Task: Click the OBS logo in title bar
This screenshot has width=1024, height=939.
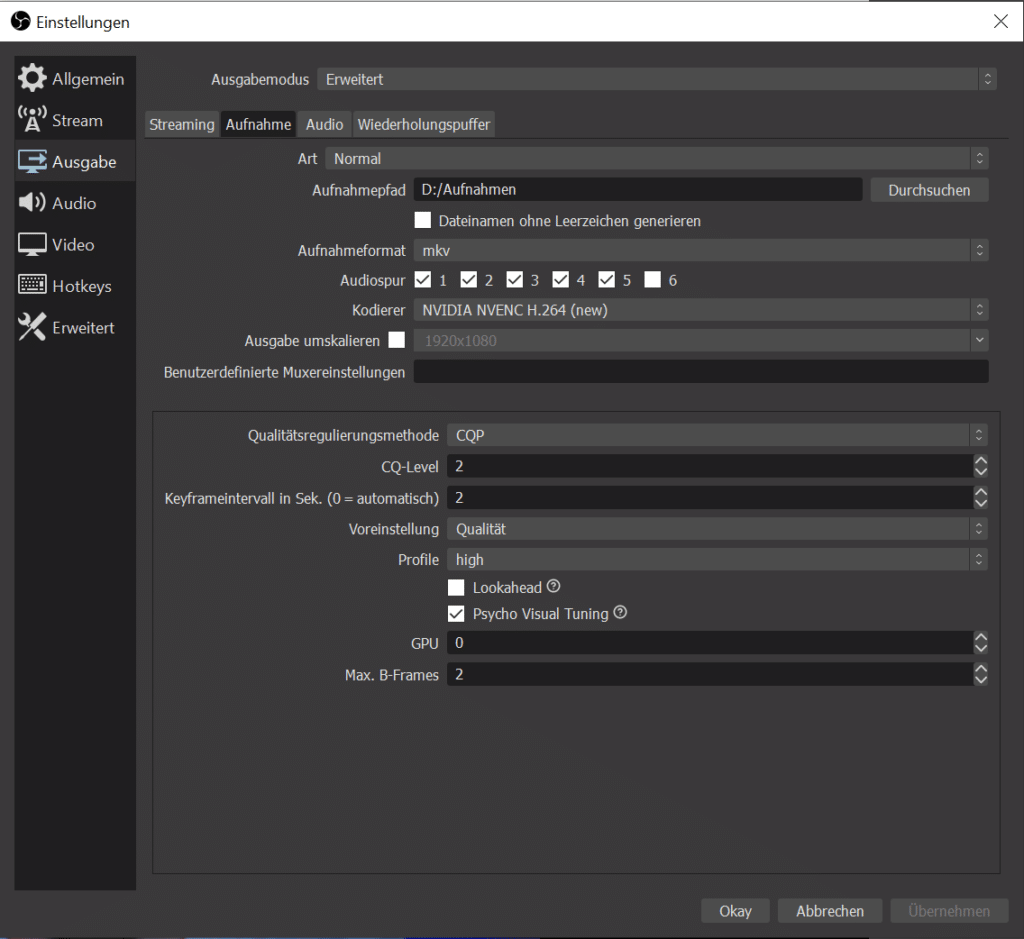Action: (x=21, y=22)
